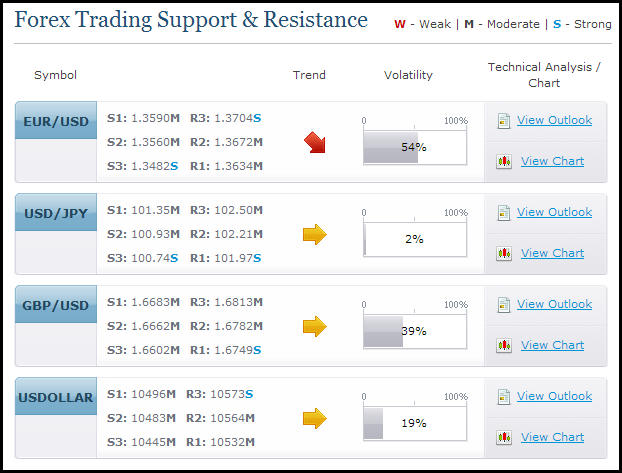Open View Chart link for USD/JPY
This screenshot has height=473, width=622.
[552, 253]
